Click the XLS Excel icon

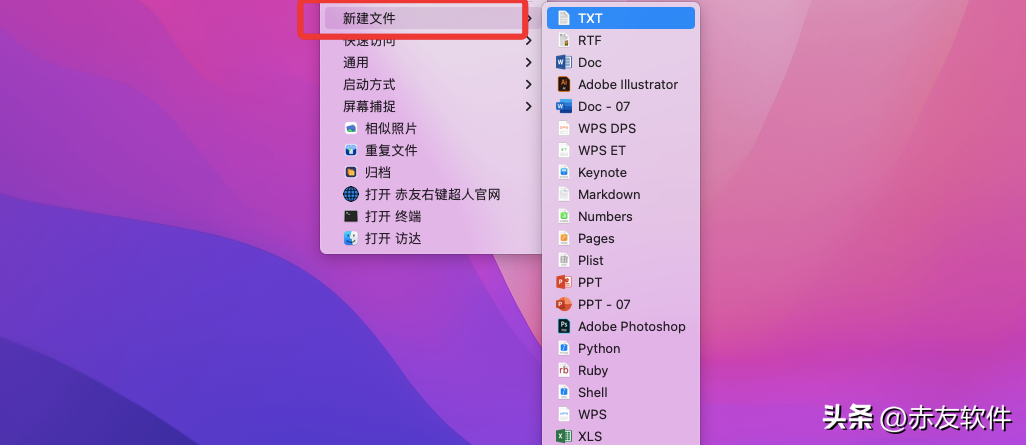(x=563, y=436)
